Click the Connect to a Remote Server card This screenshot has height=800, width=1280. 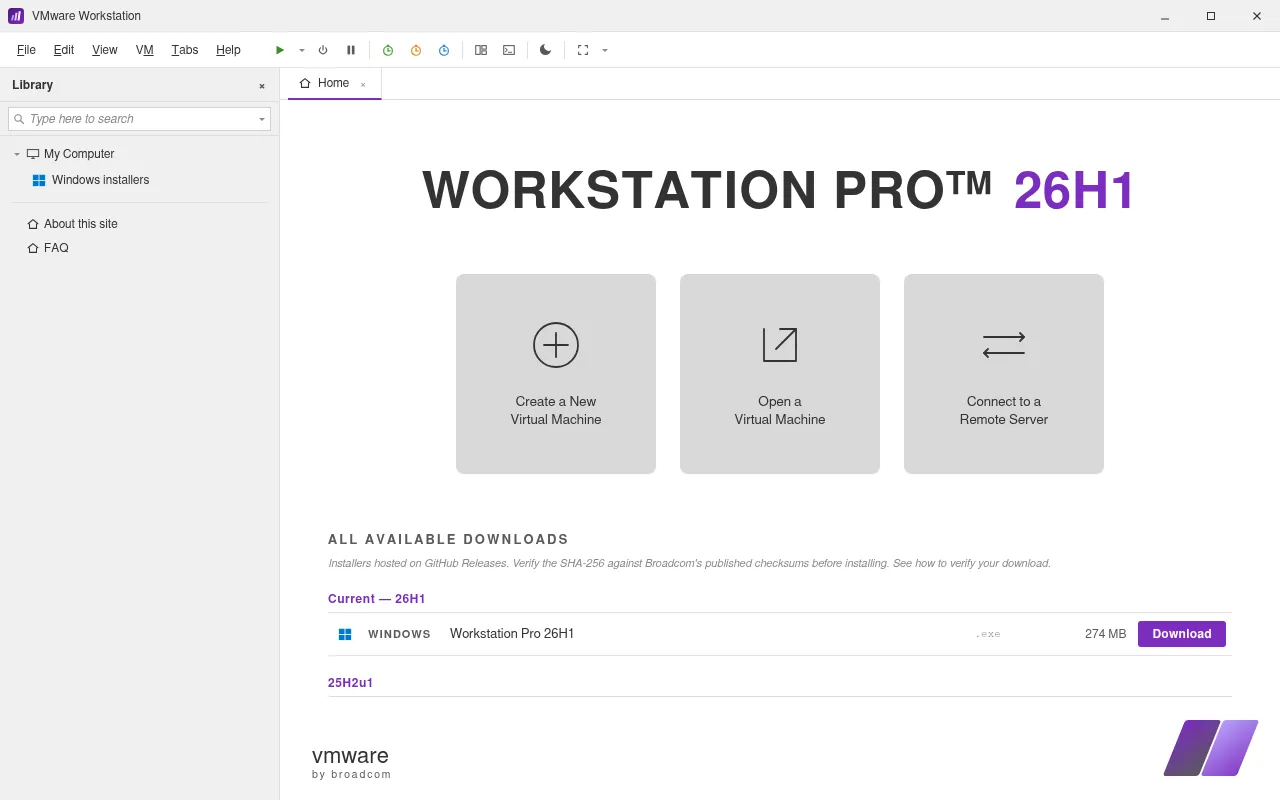click(x=1004, y=374)
